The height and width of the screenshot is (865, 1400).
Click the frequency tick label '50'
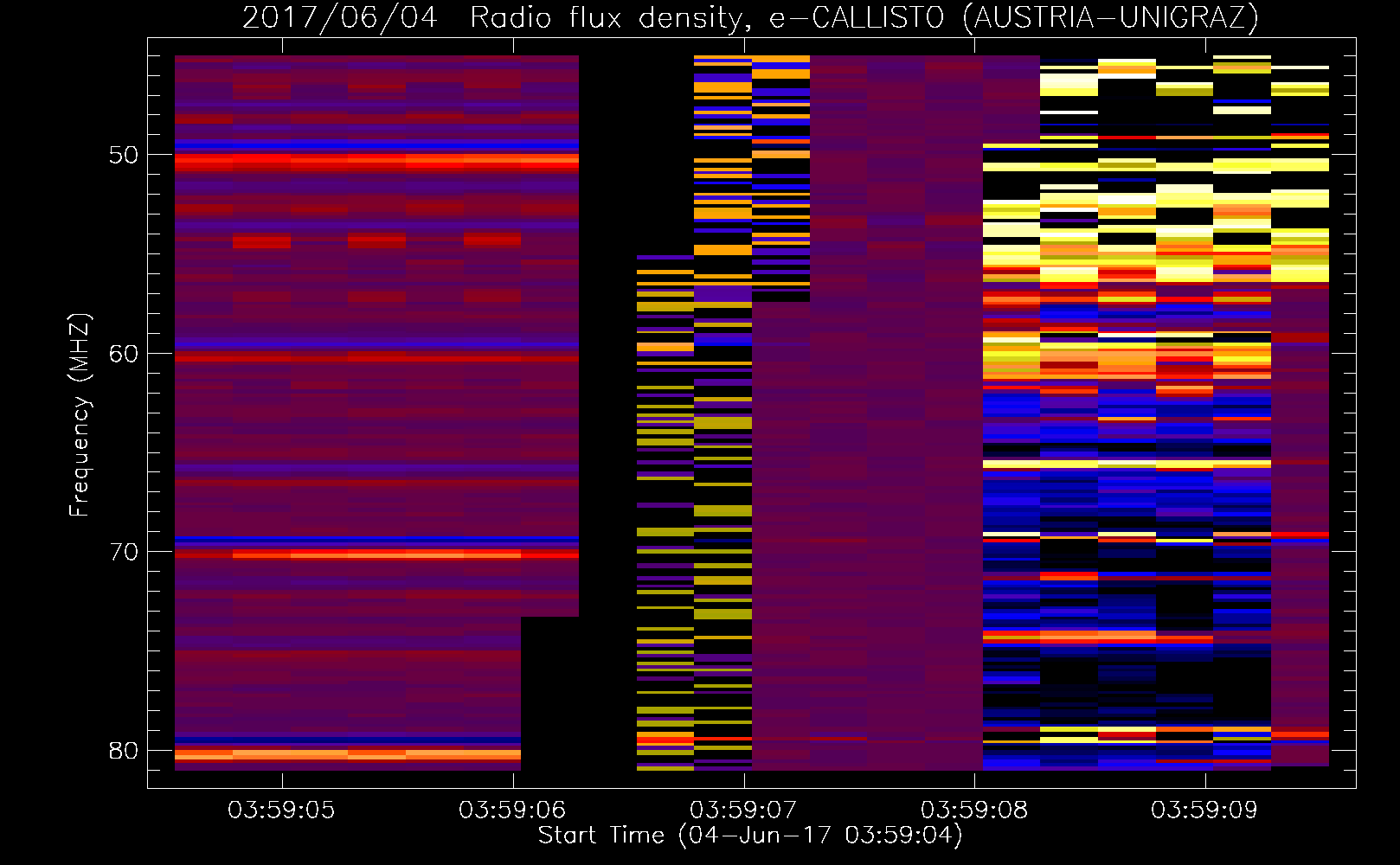point(124,155)
